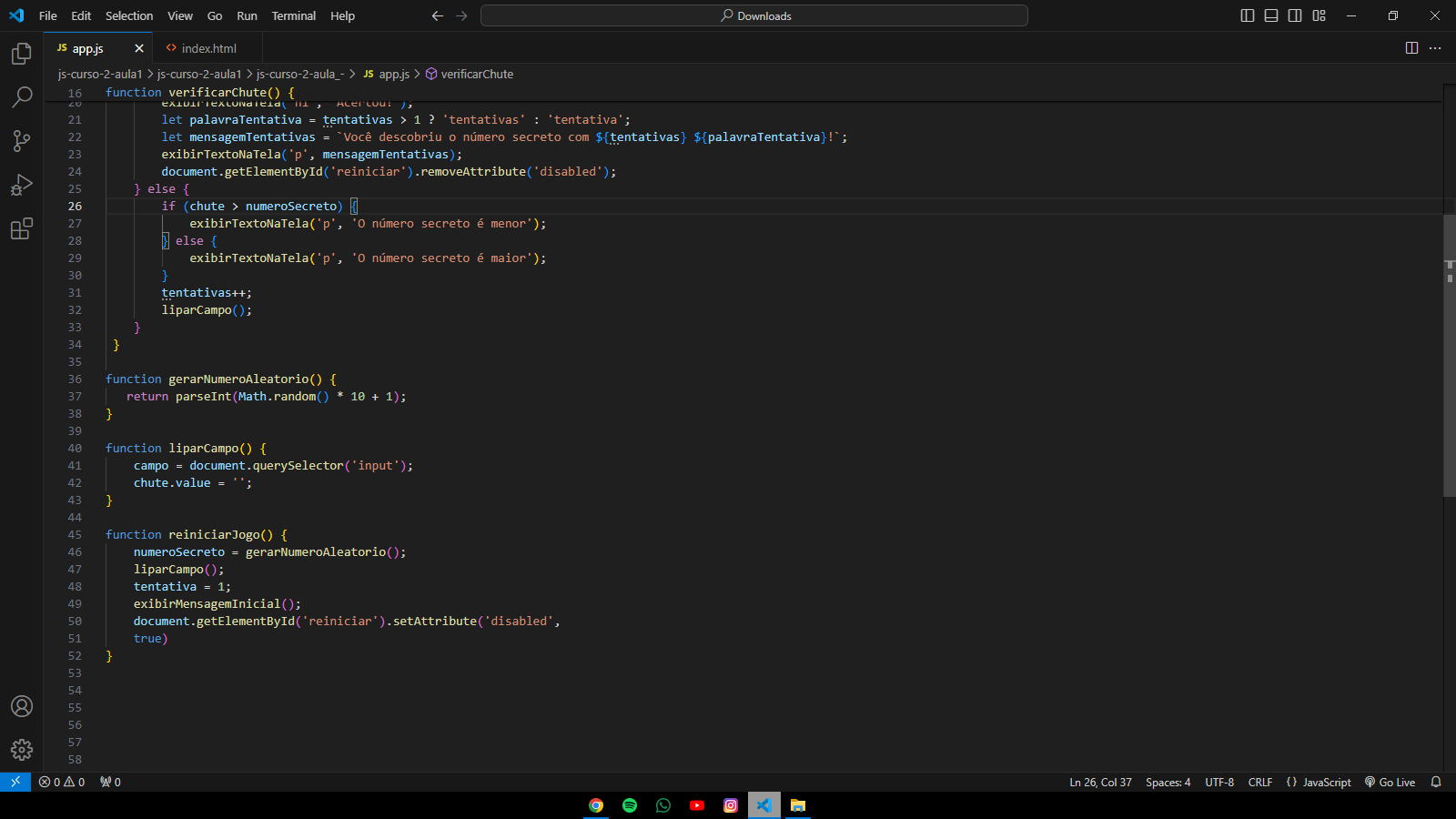Open the Explorer view in activity bar
The height and width of the screenshot is (819, 1456).
(22, 54)
